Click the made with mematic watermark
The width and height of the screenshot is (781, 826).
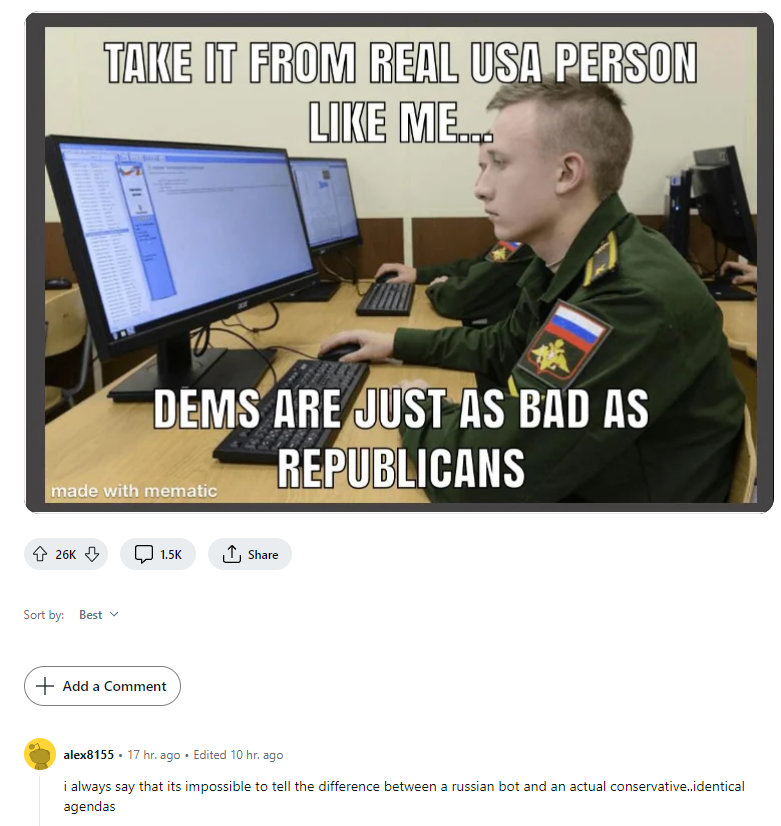[x=134, y=491]
